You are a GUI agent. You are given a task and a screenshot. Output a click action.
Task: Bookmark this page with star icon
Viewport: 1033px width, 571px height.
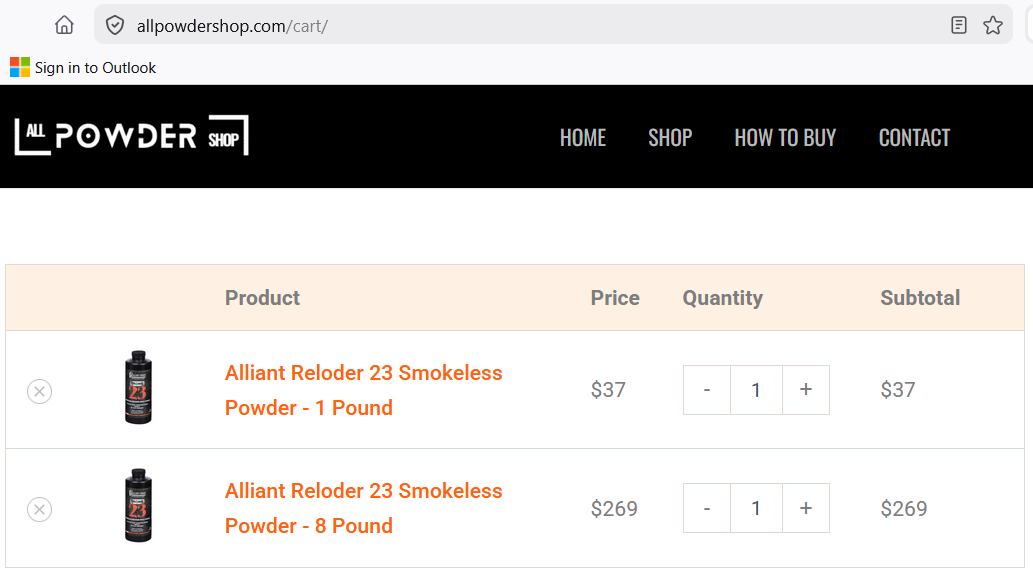(992, 25)
